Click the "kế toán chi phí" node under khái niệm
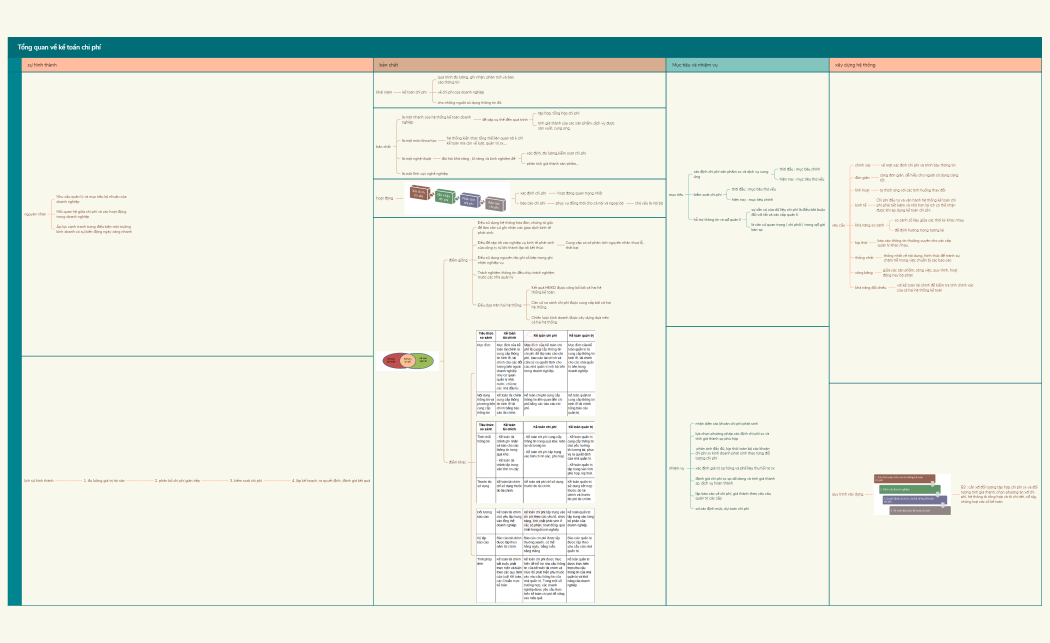The height and width of the screenshot is (643, 1050). (x=415, y=90)
